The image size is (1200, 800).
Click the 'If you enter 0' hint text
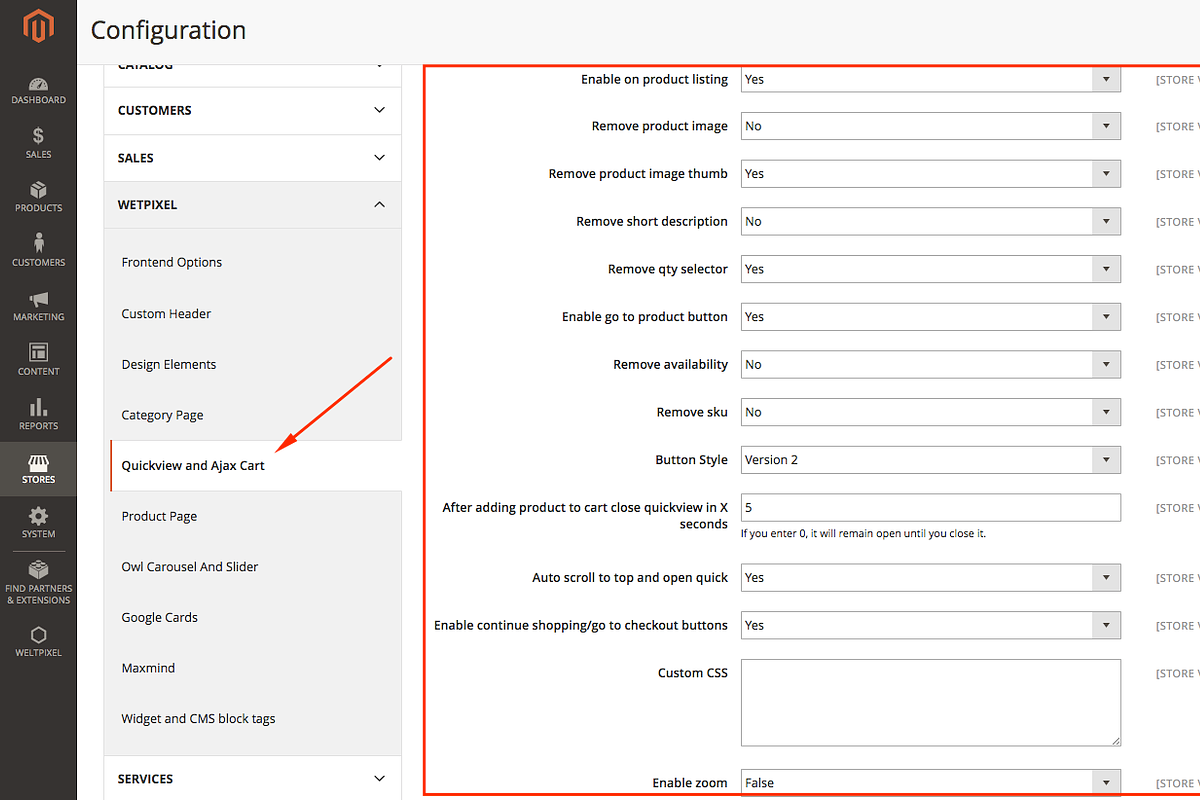(863, 534)
